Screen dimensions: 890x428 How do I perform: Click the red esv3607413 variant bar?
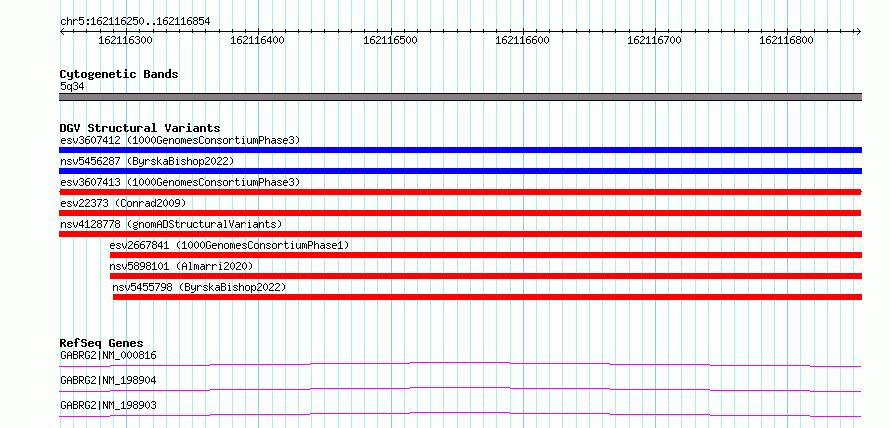pyautogui.click(x=460, y=192)
